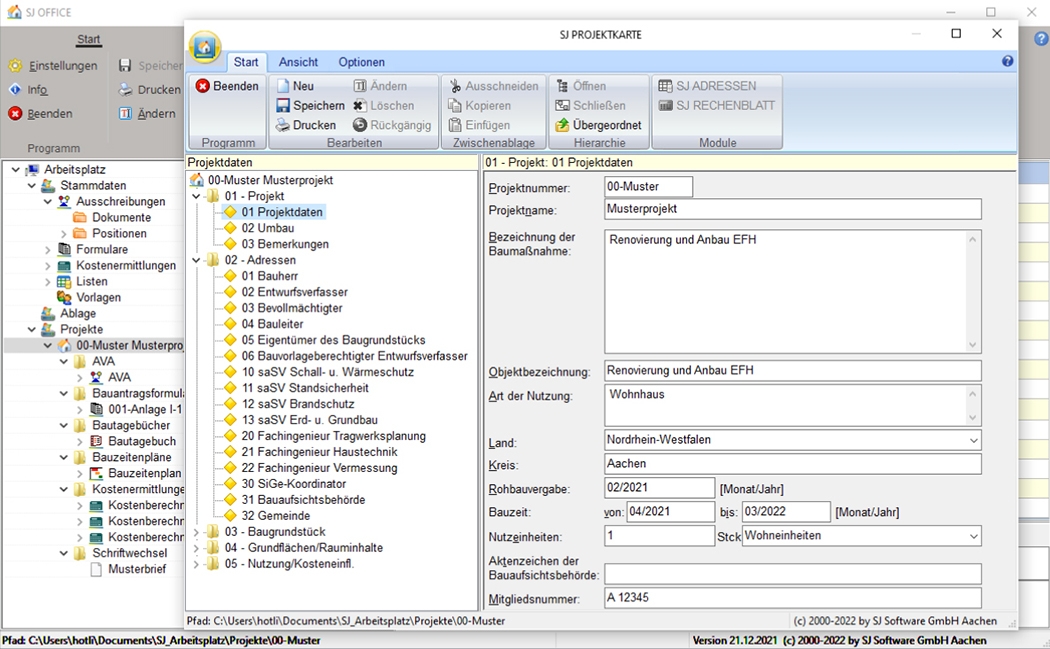Click the SJ Projektkarte house logo icon

pos(205,47)
